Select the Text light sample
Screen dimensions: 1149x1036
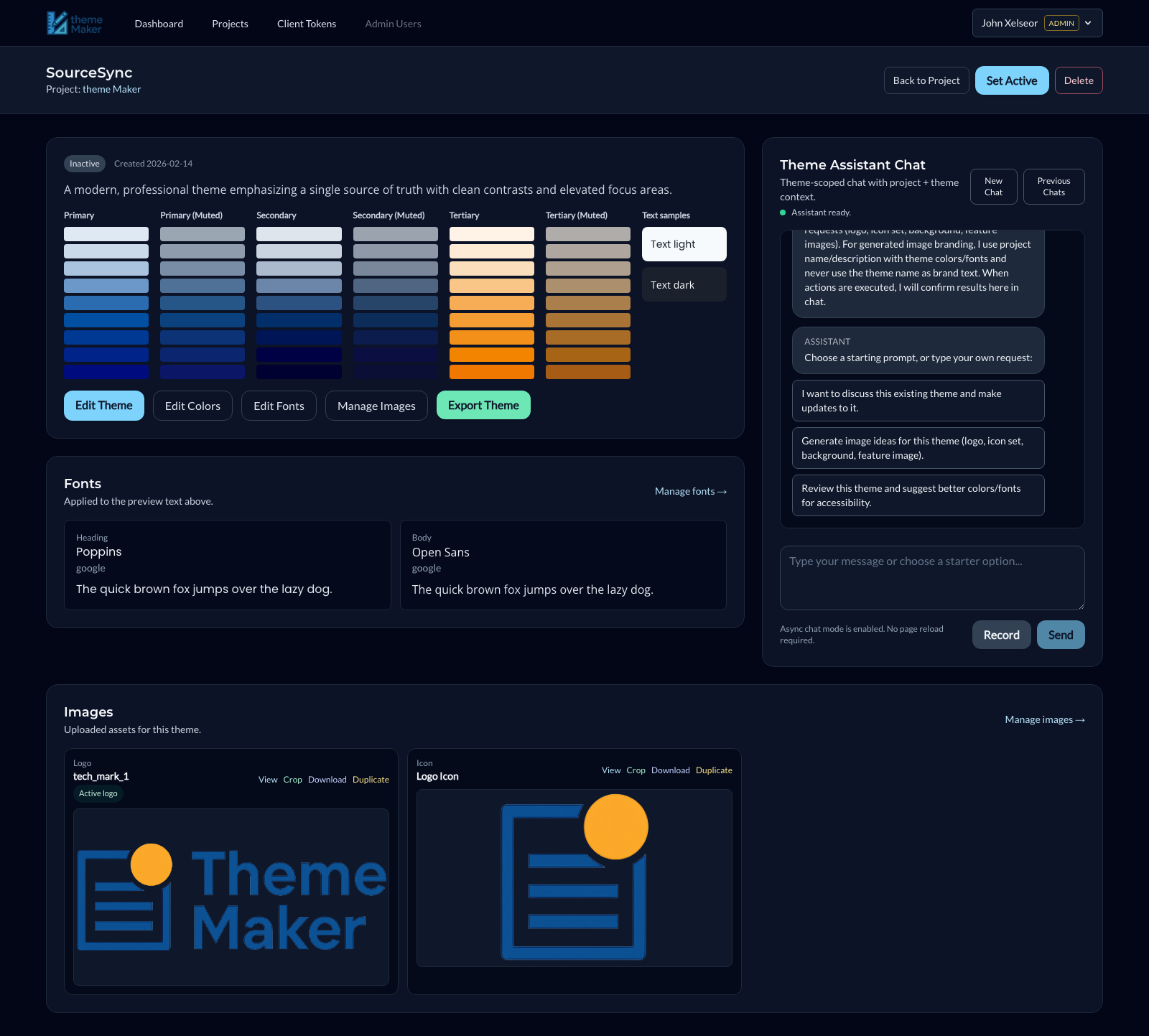click(x=684, y=244)
